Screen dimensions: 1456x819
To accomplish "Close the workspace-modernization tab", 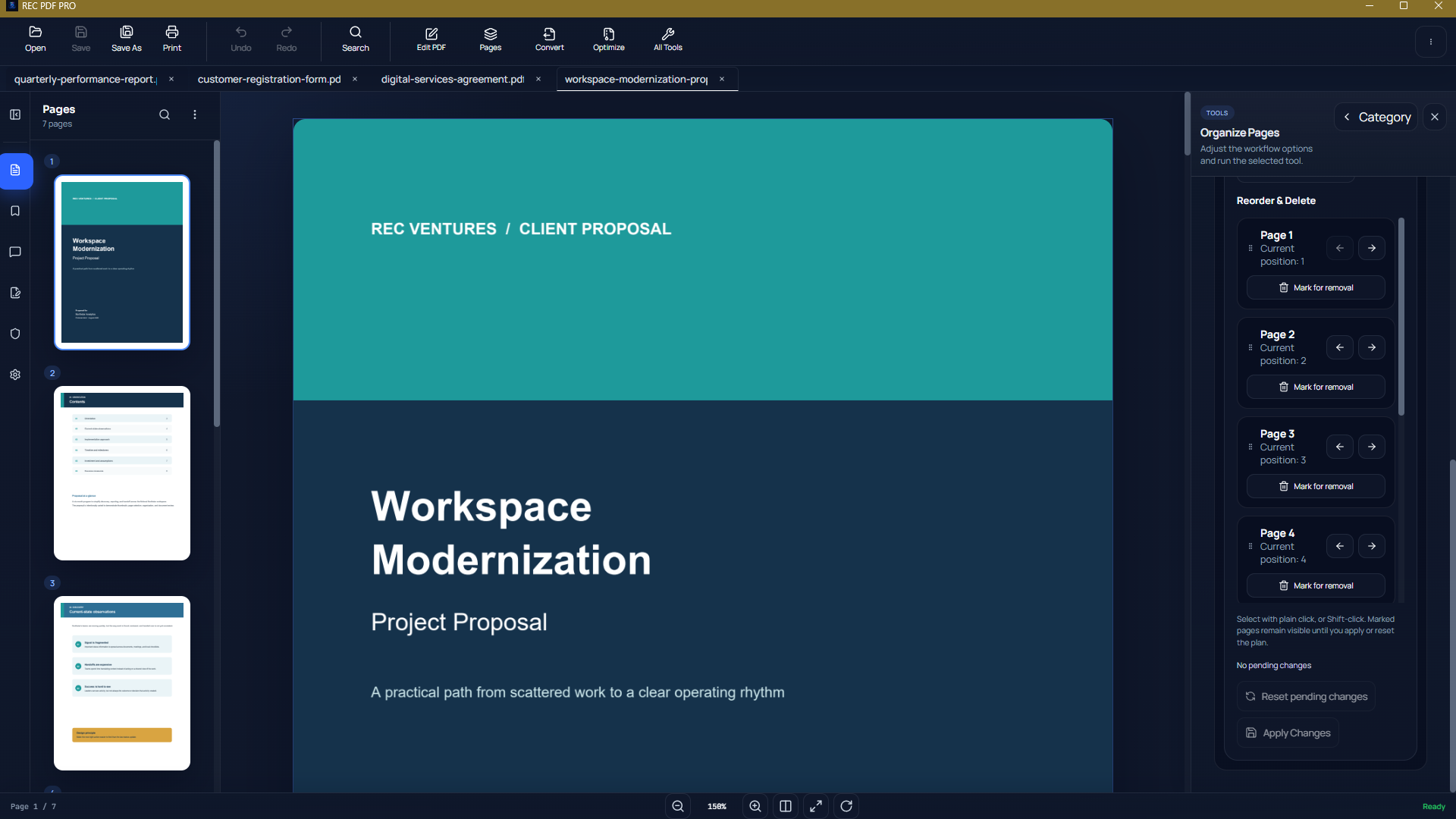I will (722, 79).
